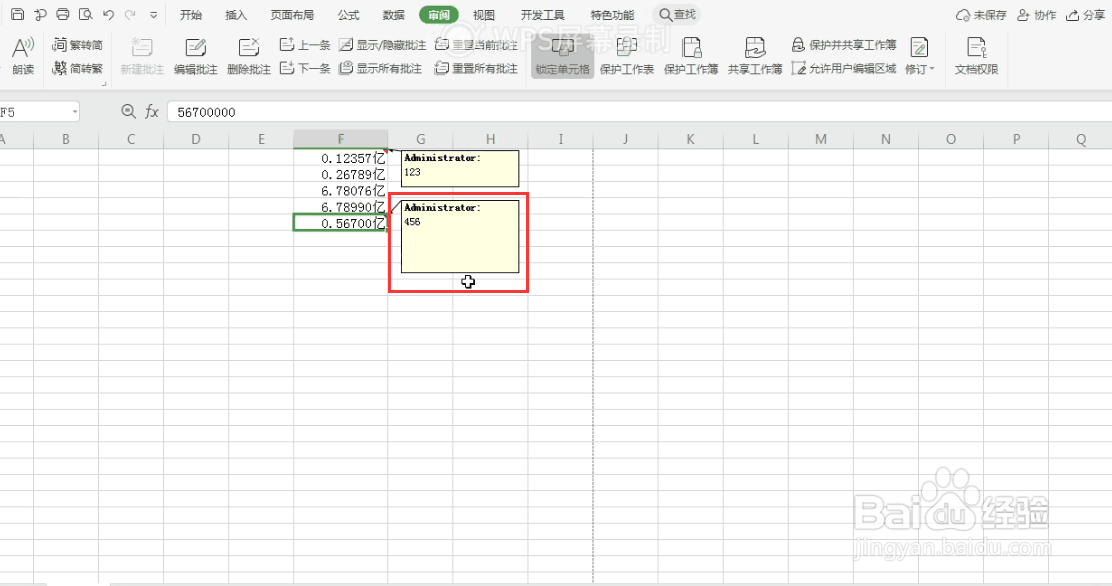Image resolution: width=1112 pixels, height=586 pixels.
Task: Select column K header
Action: click(x=690, y=139)
